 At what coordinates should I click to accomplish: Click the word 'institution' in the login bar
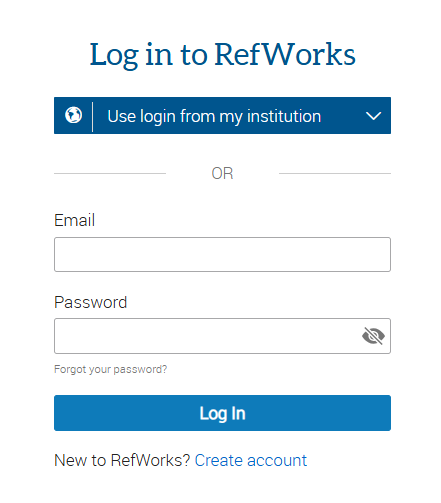(284, 116)
